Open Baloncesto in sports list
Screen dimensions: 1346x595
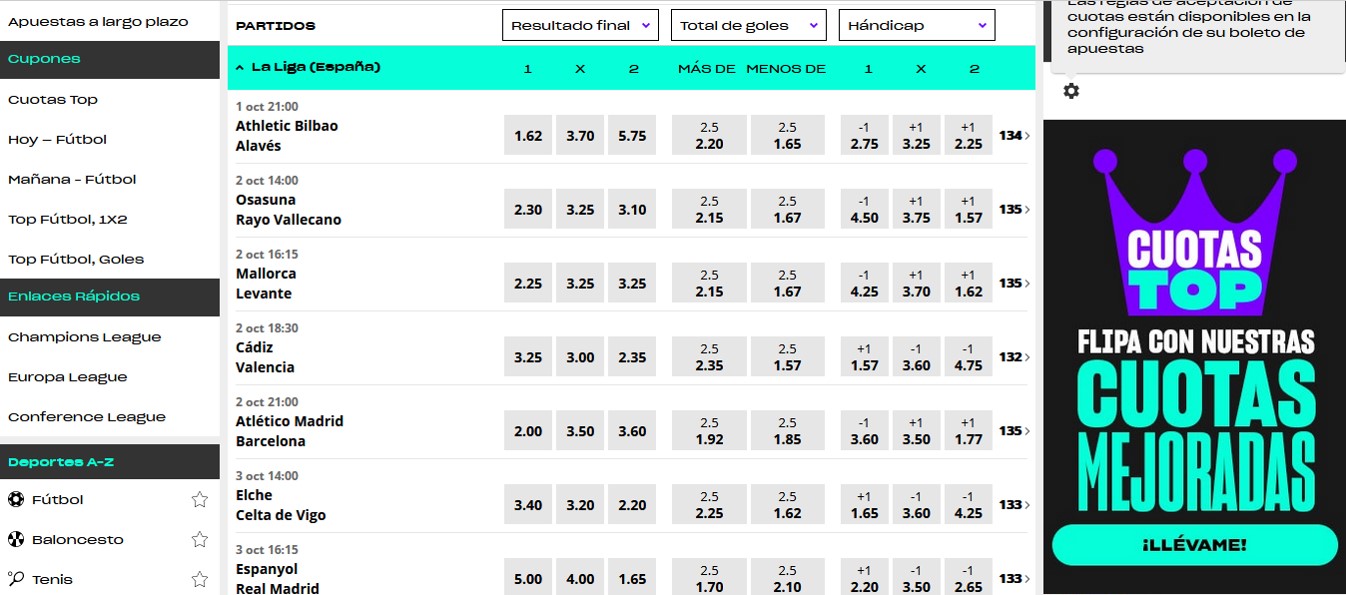click(78, 540)
